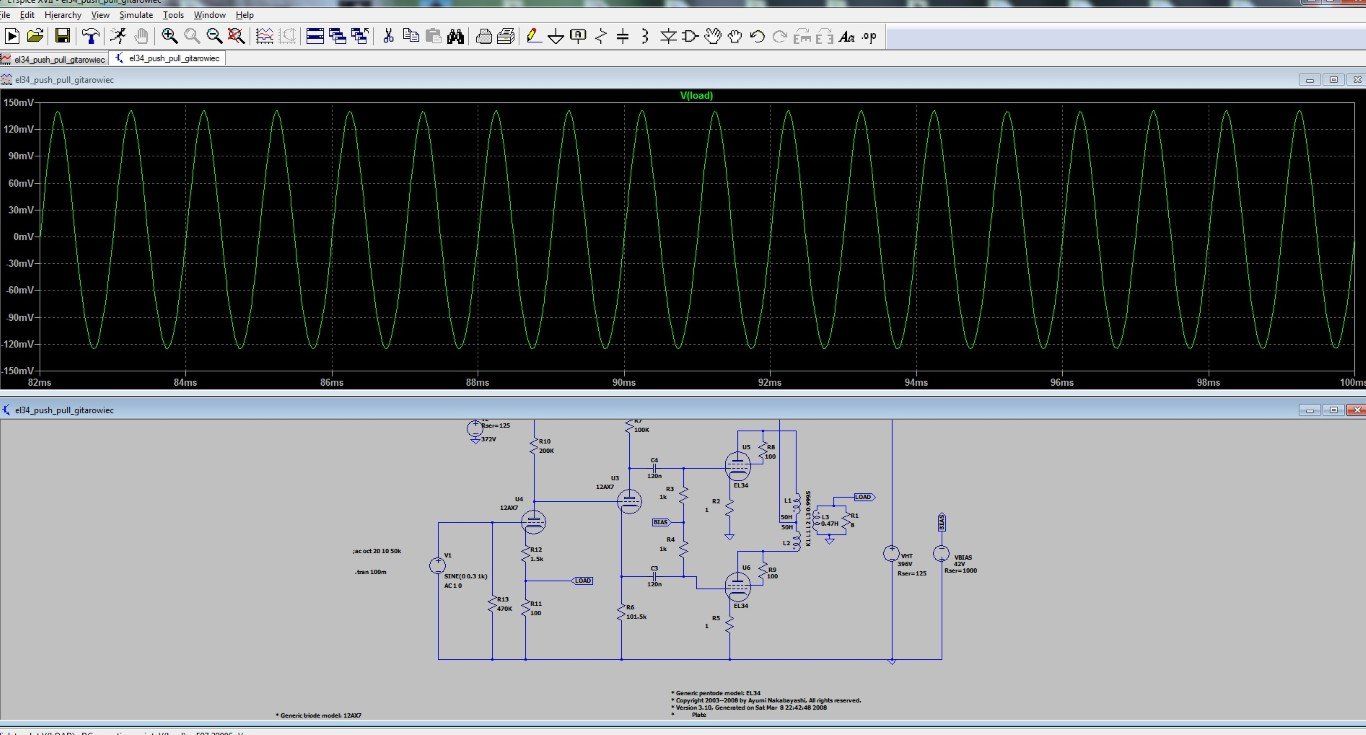The height and width of the screenshot is (735, 1366).
Task: Open the Tools menu
Action: click(173, 15)
